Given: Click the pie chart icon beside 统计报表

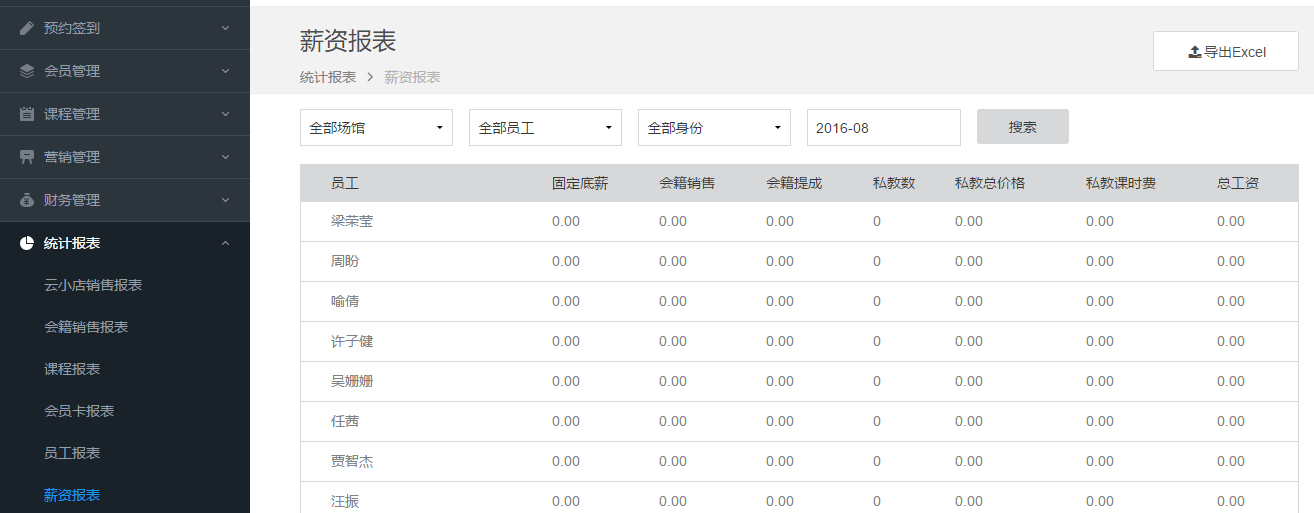Looking at the screenshot, I should 27,243.
